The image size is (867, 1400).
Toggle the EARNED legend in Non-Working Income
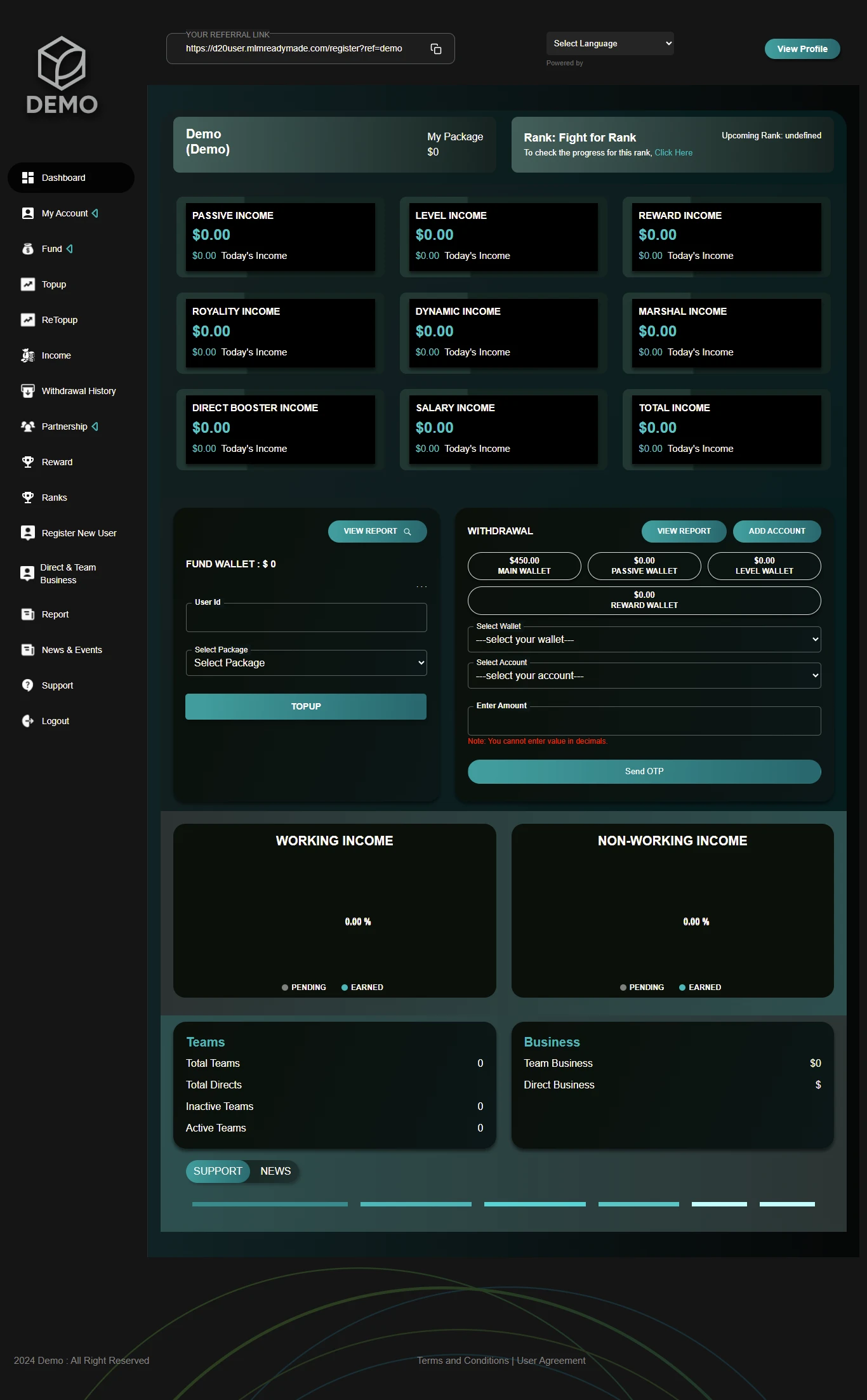(700, 987)
